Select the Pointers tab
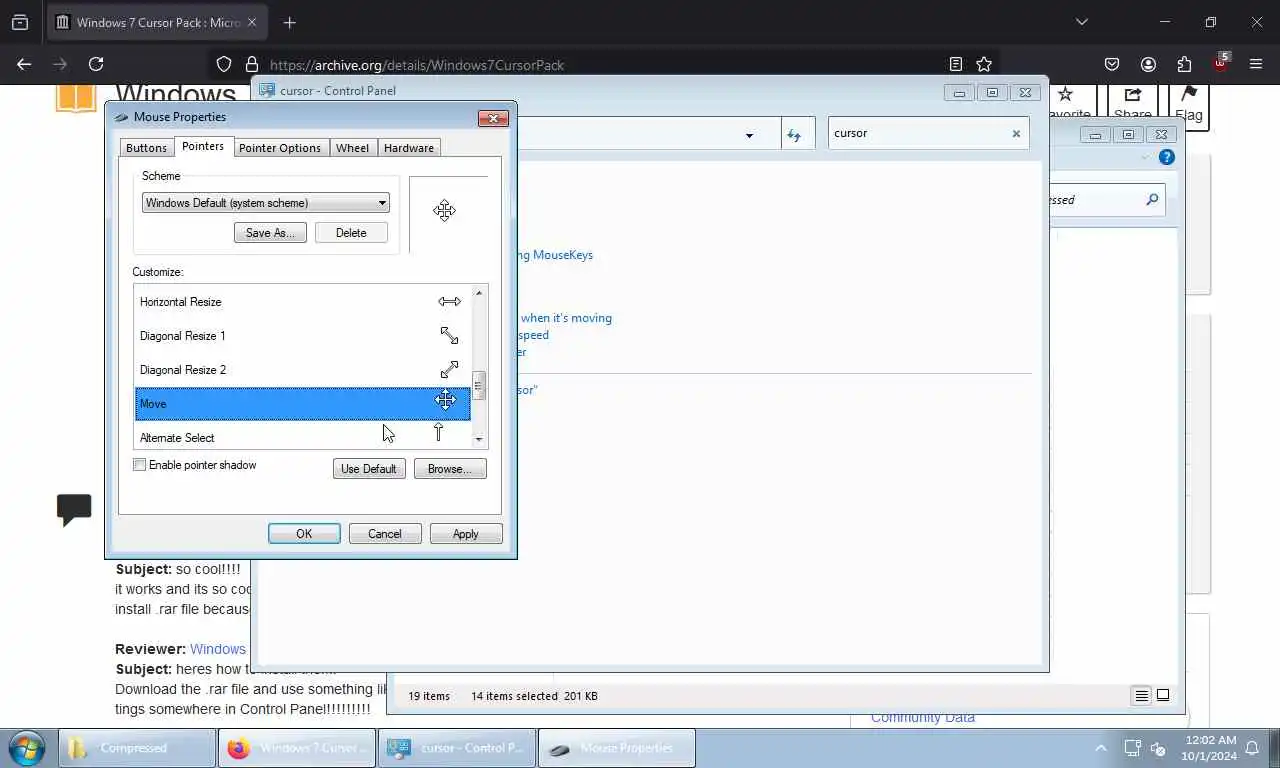1280x768 pixels. tap(203, 146)
